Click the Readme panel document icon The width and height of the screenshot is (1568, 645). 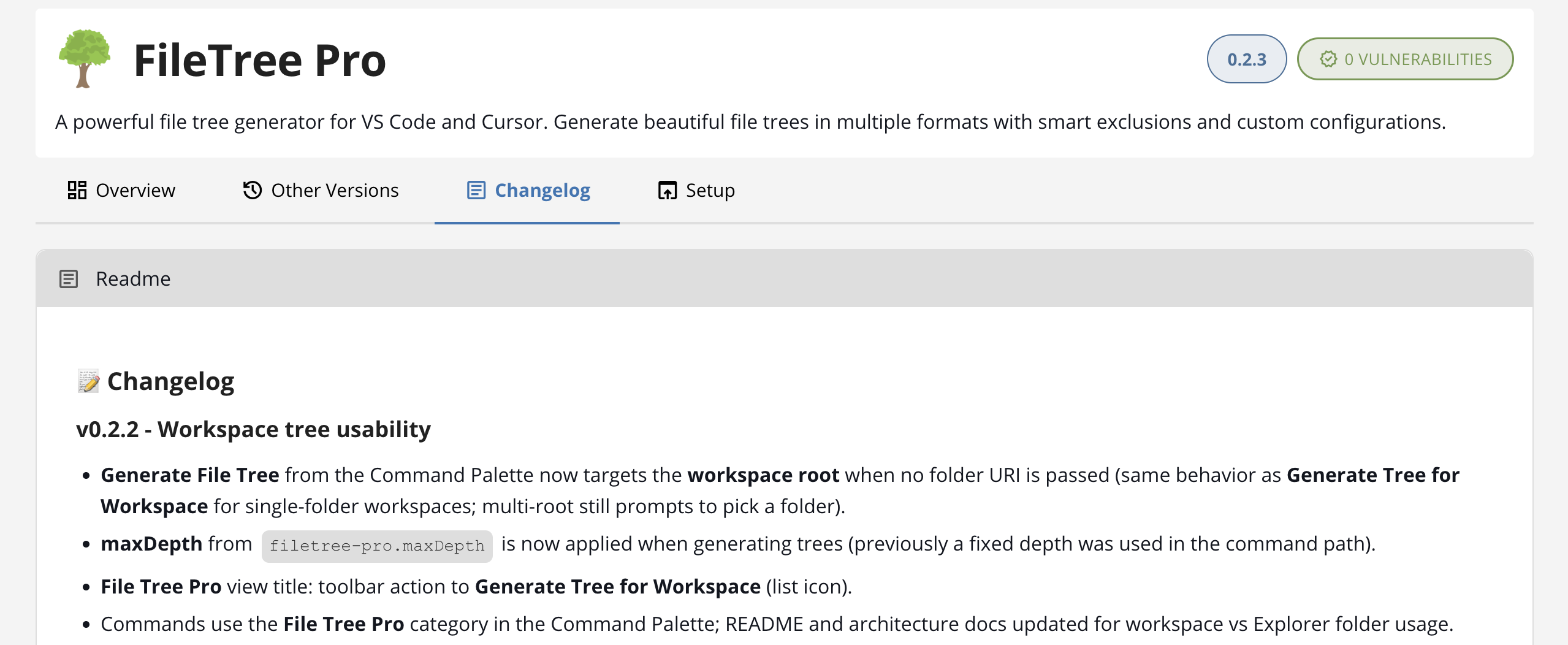click(69, 279)
